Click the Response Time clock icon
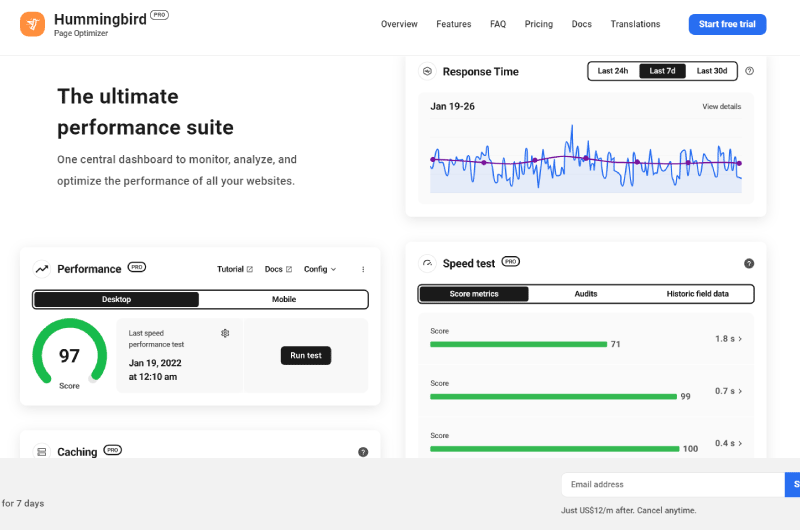This screenshot has width=800, height=530. pyautogui.click(x=428, y=71)
